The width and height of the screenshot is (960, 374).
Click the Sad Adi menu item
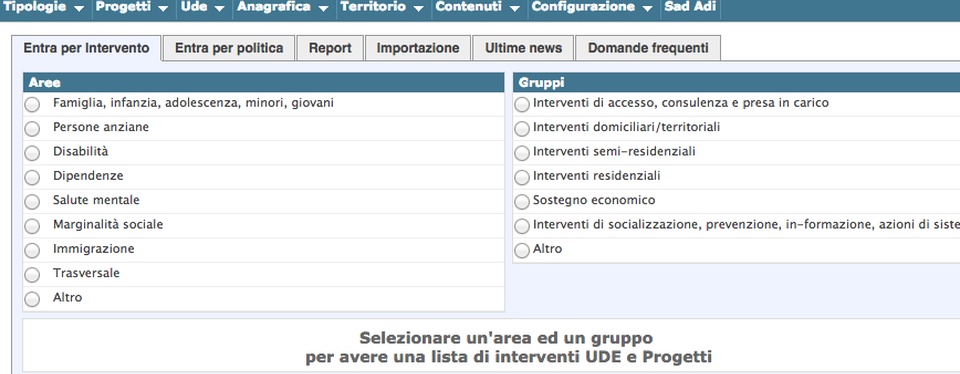pos(689,8)
